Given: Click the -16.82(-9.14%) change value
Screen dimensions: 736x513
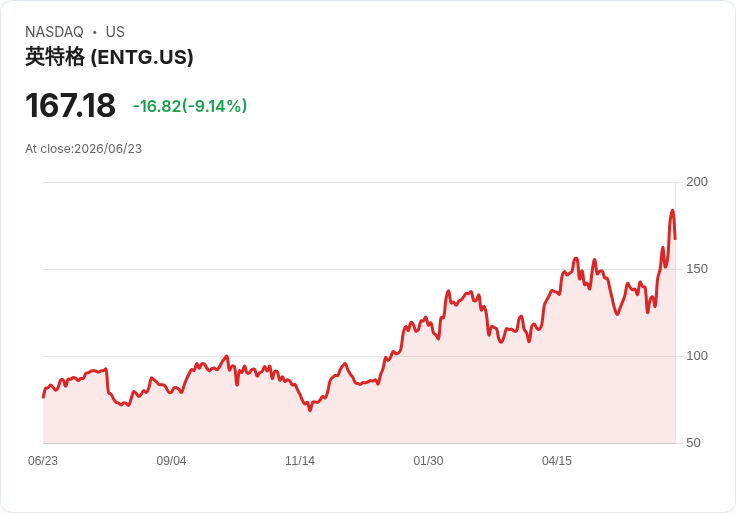Looking at the screenshot, I should tap(190, 106).
